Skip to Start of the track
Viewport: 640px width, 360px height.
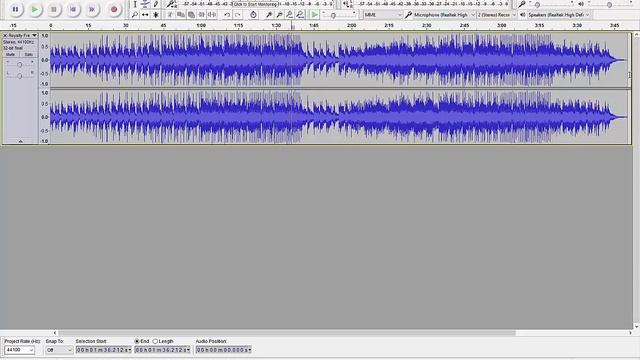pyautogui.click(x=73, y=9)
